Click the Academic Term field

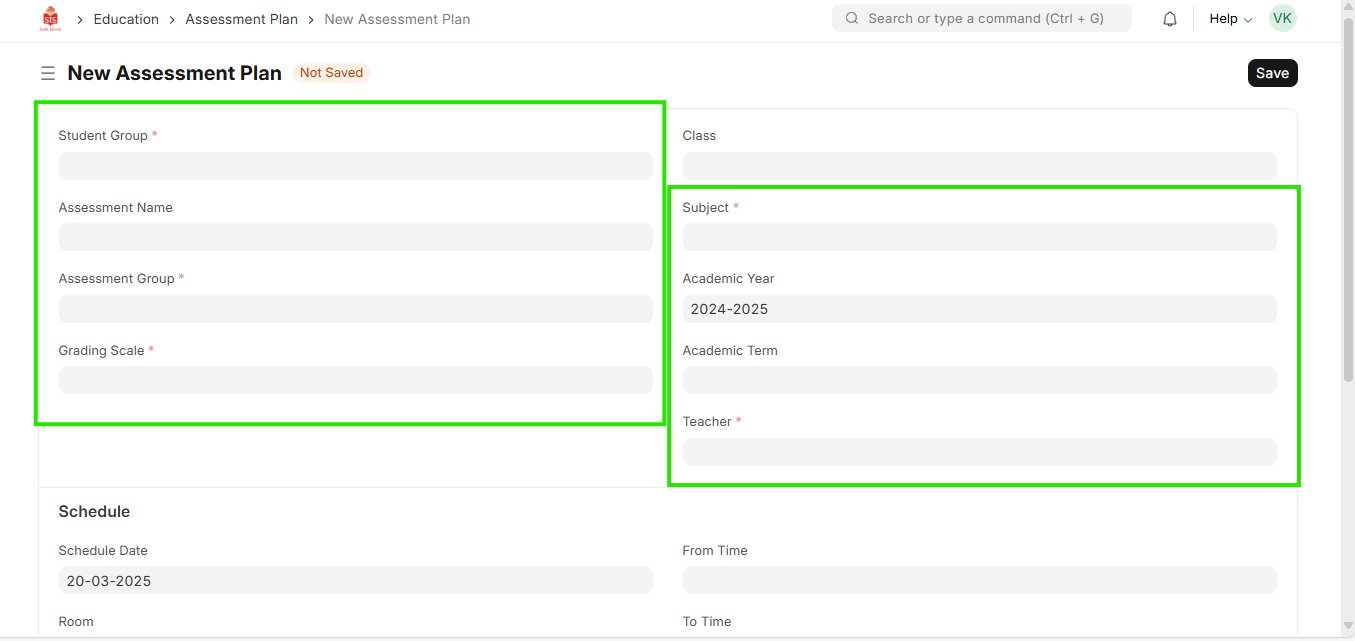tap(979, 380)
